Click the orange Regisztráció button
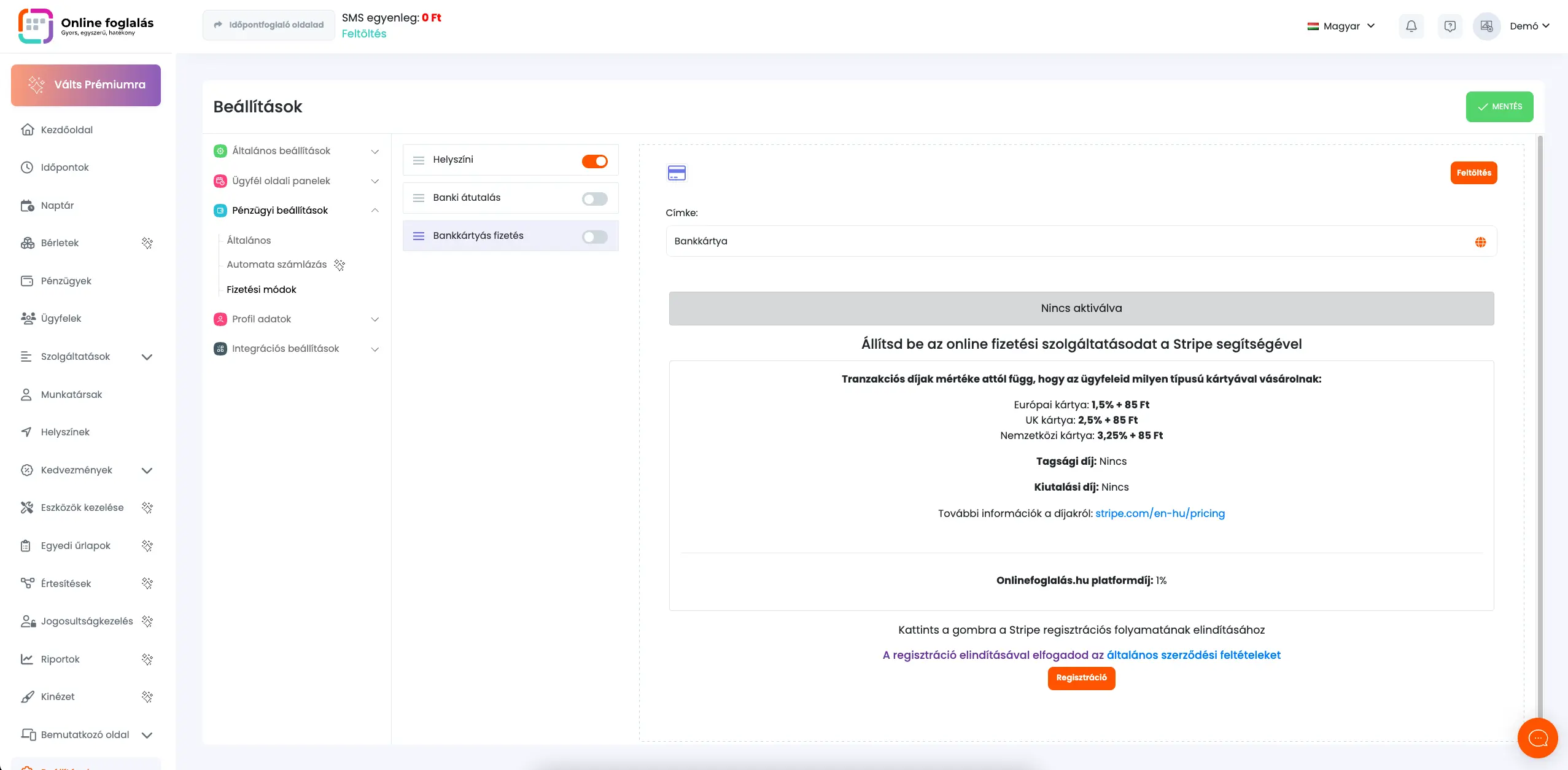 point(1081,678)
